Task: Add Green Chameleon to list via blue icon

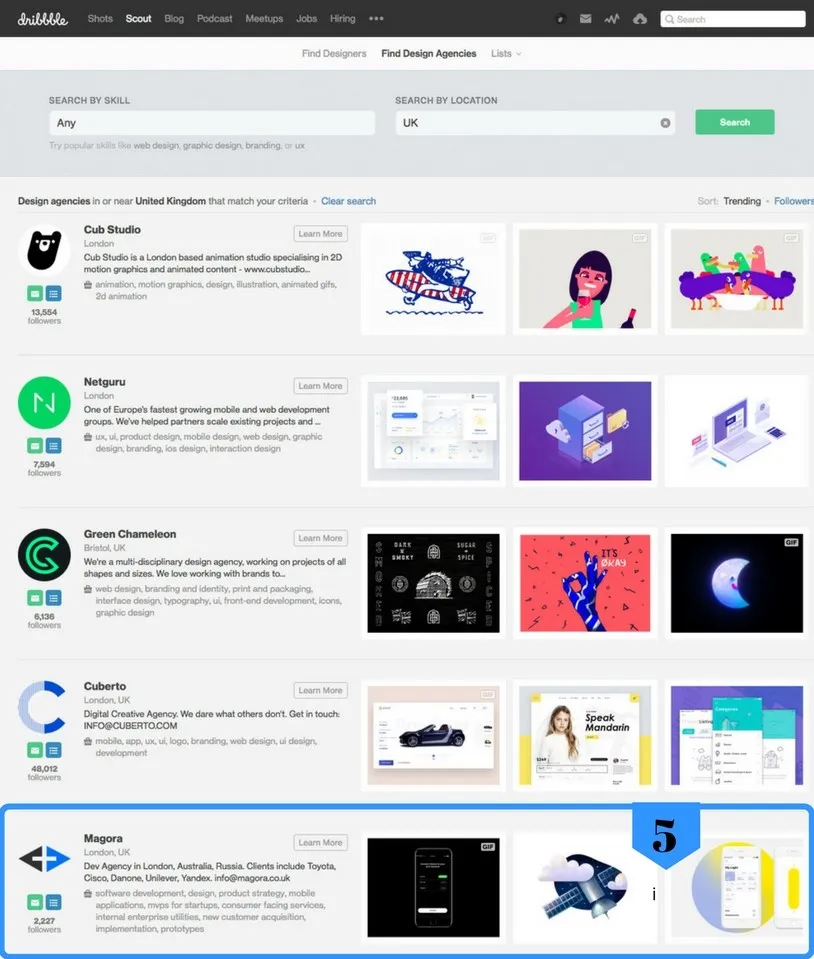Action: [x=54, y=598]
